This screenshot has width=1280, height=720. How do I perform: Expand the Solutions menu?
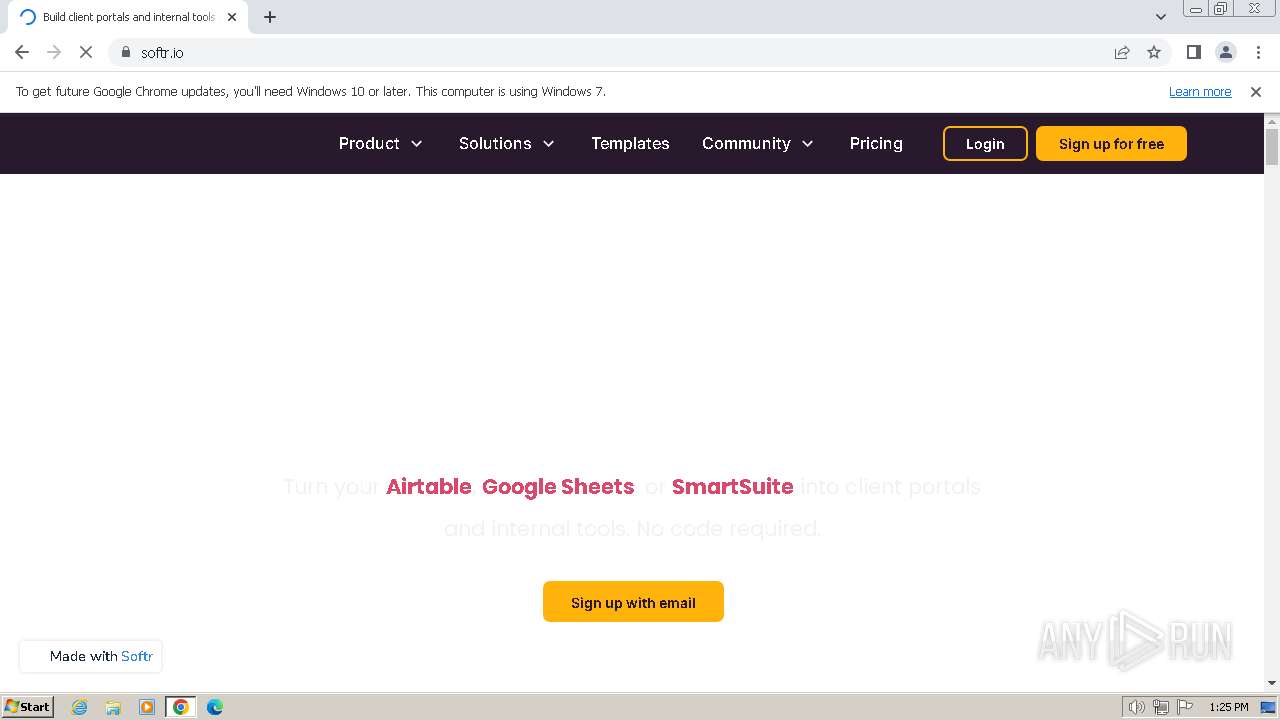pos(507,143)
